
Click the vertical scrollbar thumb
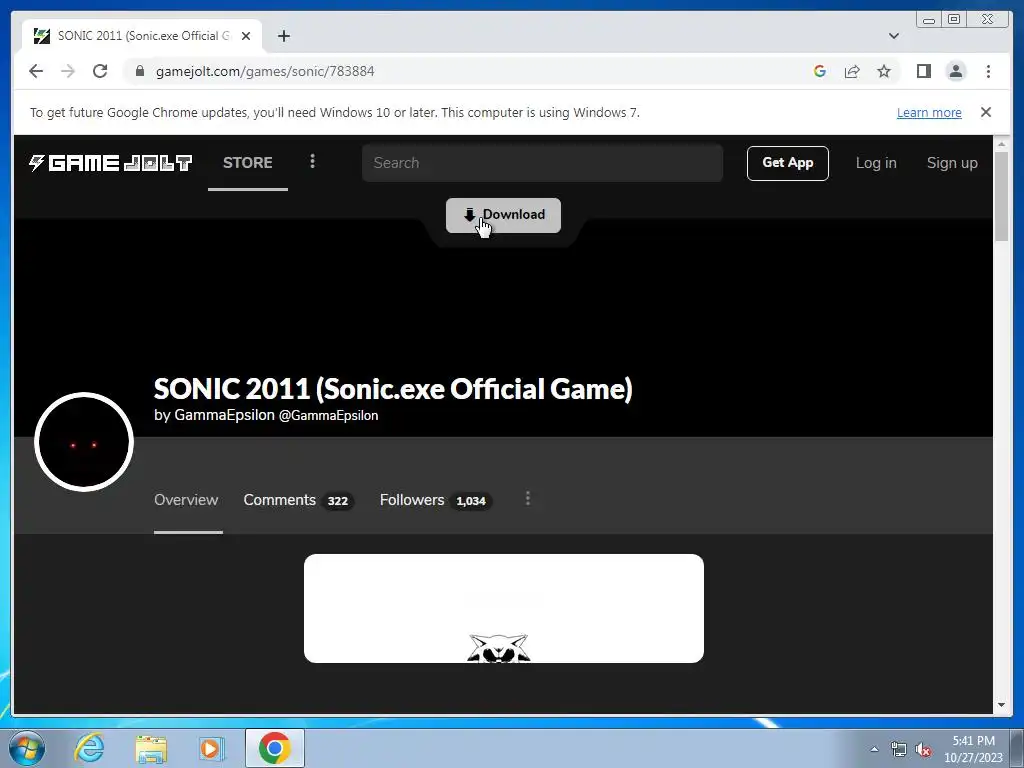[1002, 197]
